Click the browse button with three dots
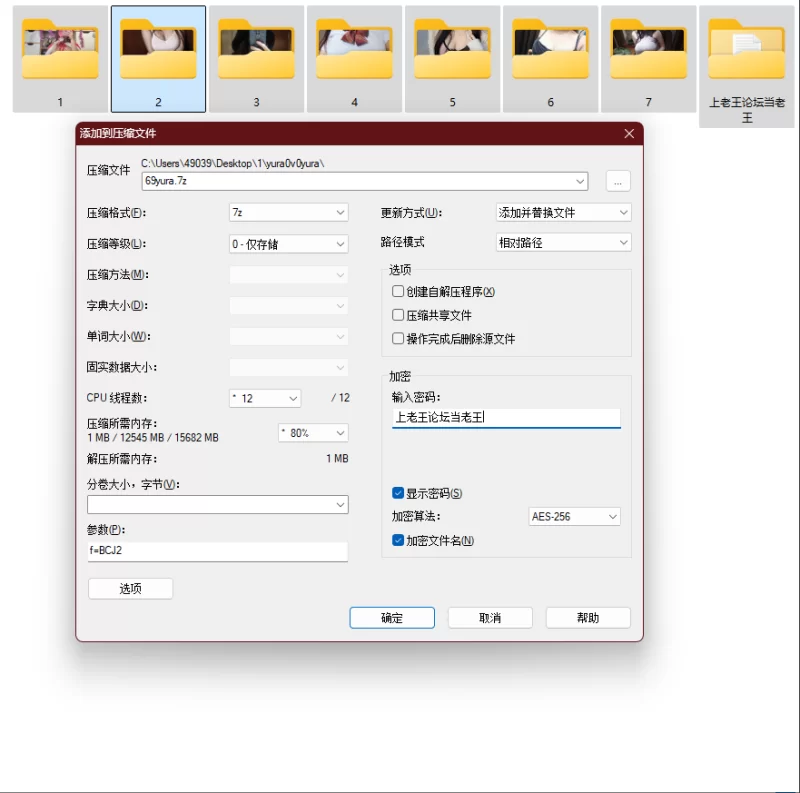The image size is (800, 793). [618, 181]
